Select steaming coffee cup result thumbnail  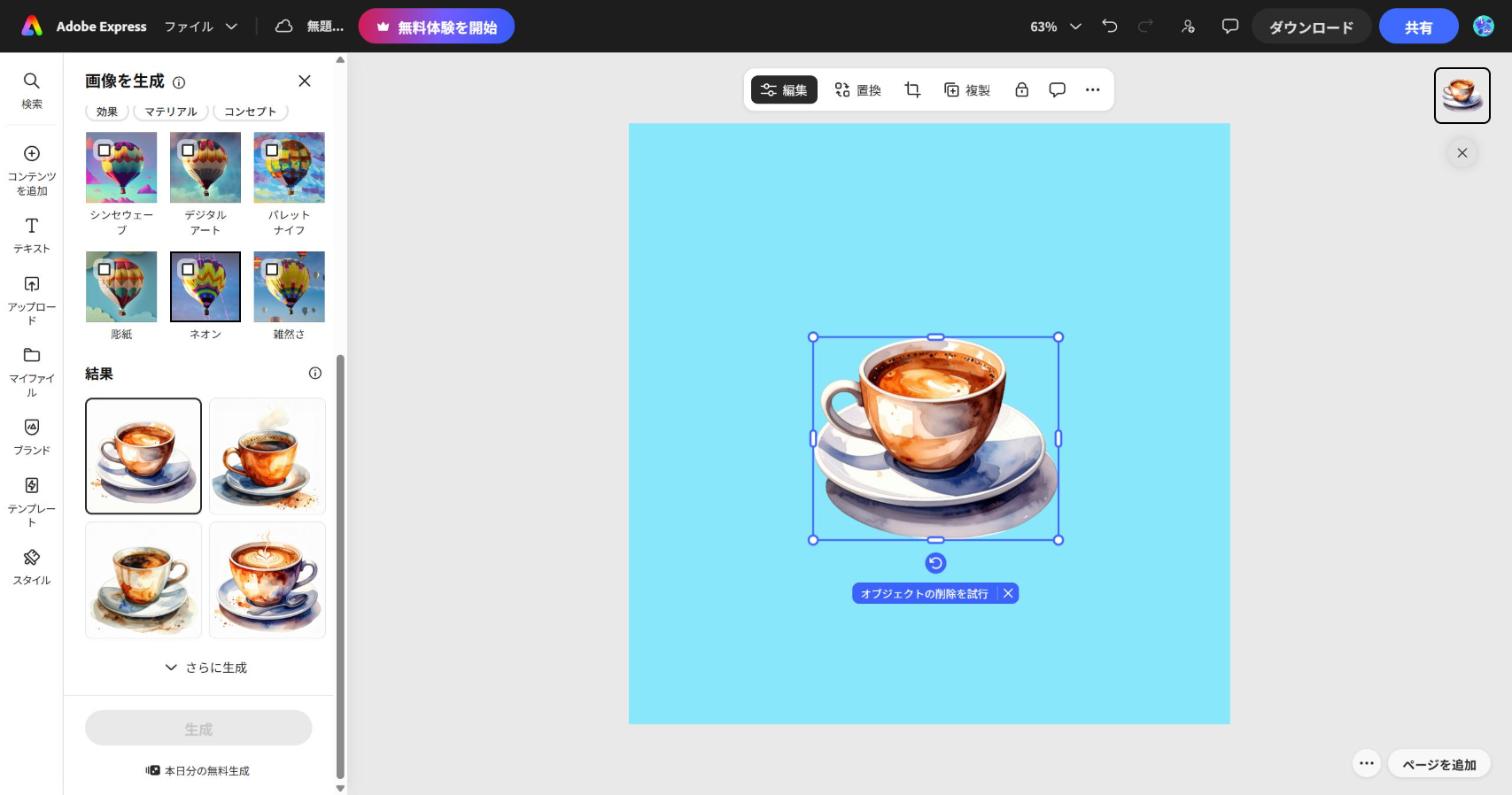pos(267,456)
